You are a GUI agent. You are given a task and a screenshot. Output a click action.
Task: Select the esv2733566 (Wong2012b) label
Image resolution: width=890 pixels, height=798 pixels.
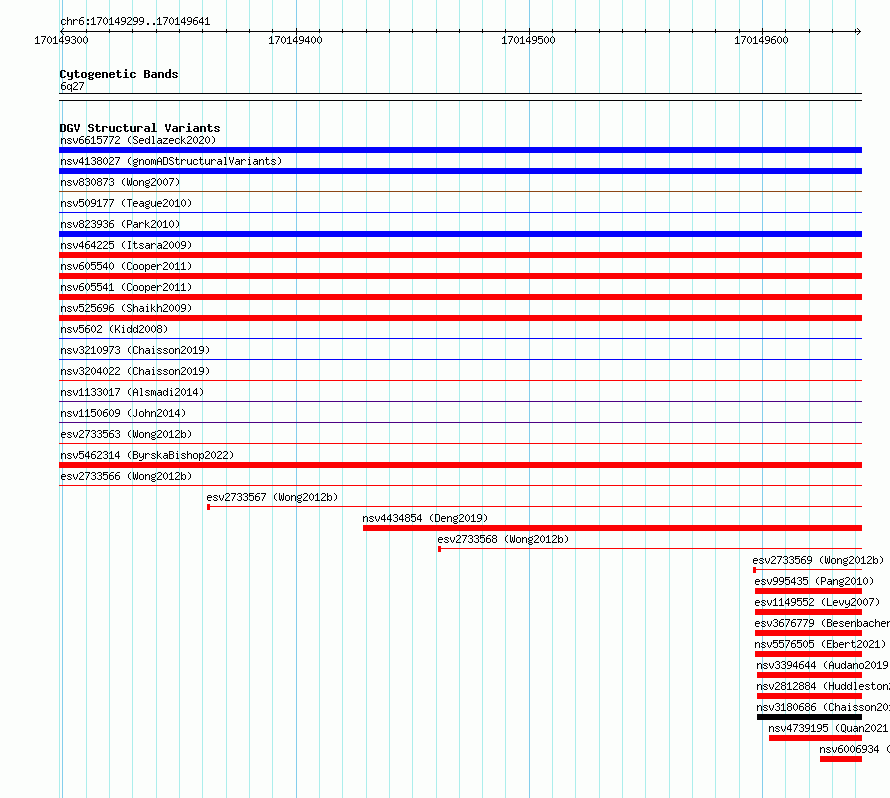click(x=126, y=476)
